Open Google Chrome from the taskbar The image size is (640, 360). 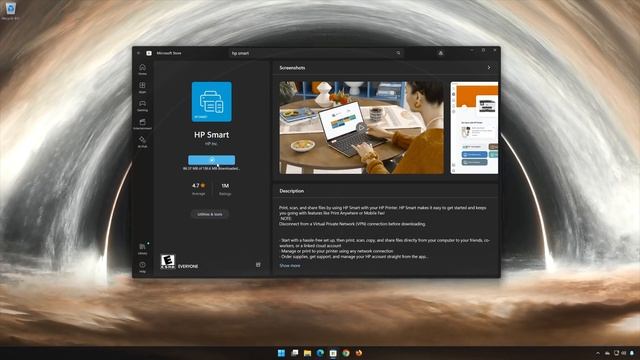click(x=346, y=353)
